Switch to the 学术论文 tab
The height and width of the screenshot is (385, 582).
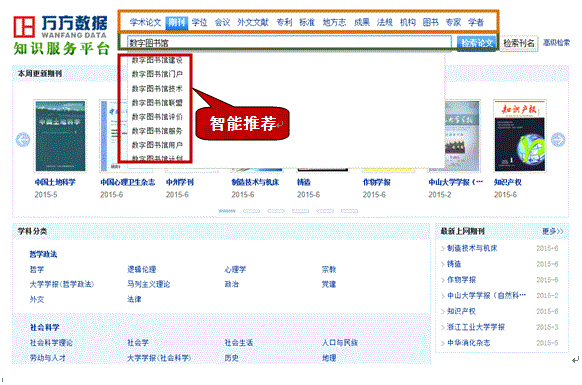point(145,23)
